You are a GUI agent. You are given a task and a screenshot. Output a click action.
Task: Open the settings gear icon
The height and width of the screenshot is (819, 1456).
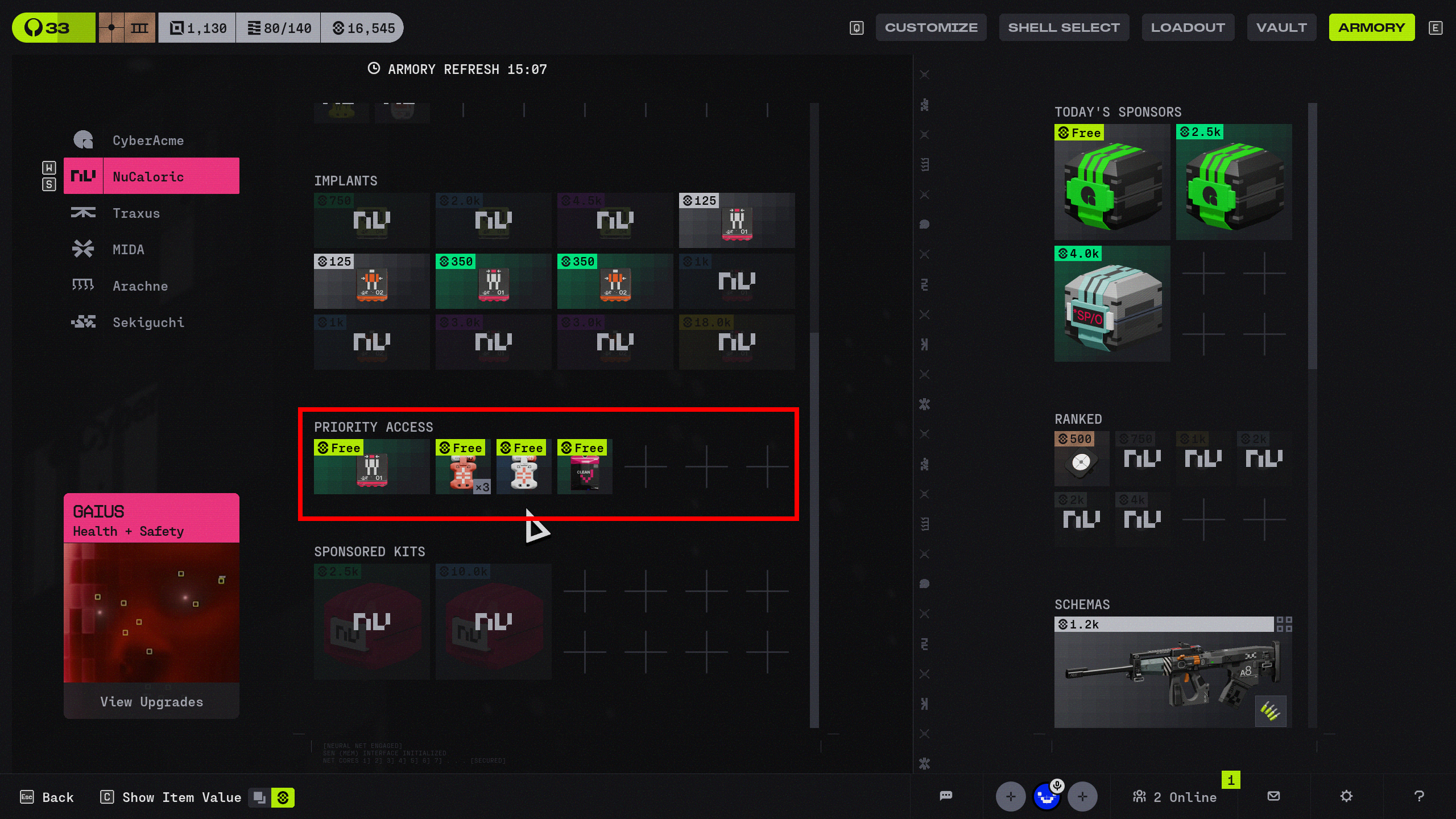(x=1346, y=796)
